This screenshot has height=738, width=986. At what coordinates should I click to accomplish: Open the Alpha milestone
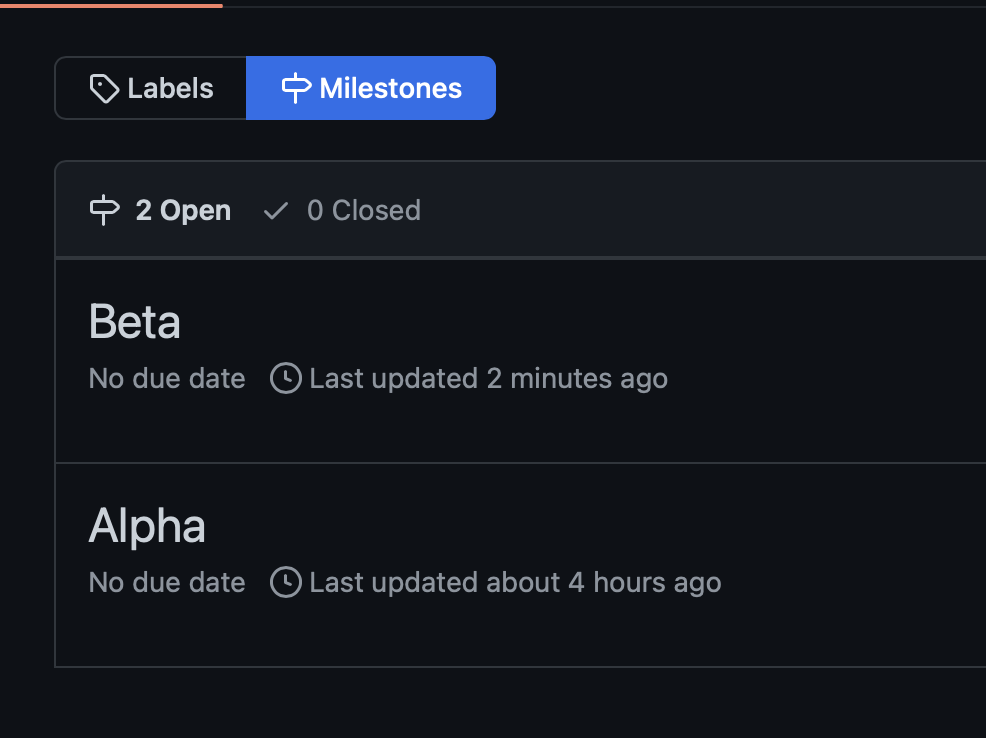147,526
